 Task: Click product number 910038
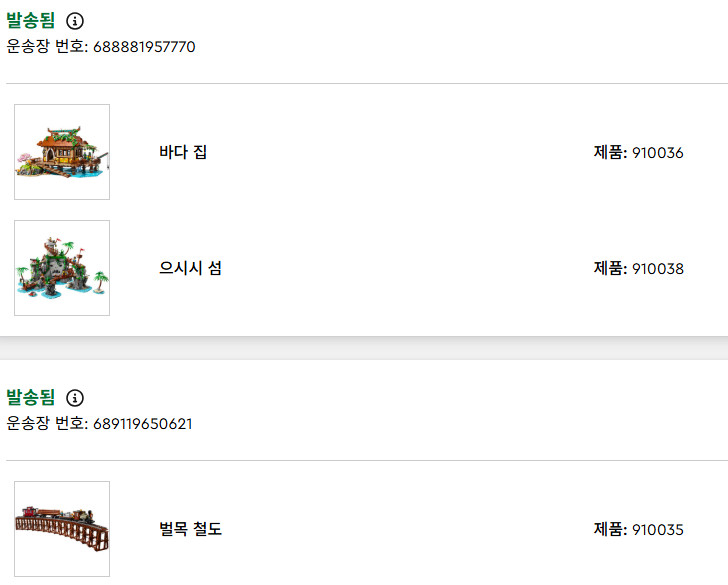pyautogui.click(x=658, y=269)
